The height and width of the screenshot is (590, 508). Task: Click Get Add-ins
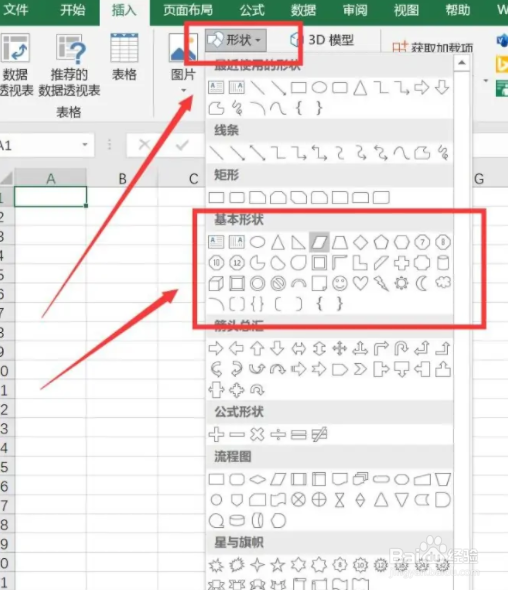[432, 47]
